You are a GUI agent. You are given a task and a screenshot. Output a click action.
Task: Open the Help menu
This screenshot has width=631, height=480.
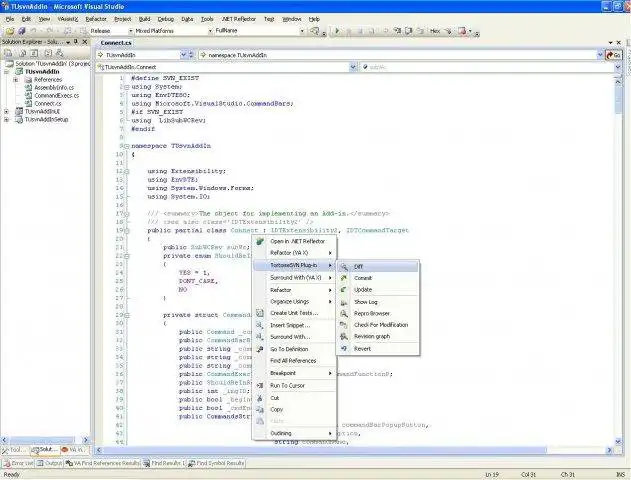(x=314, y=19)
